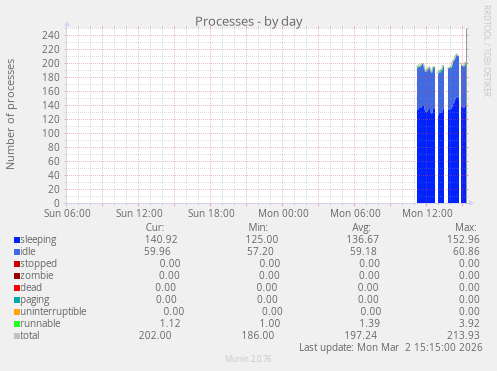This screenshot has height=371, width=497.
Task: Click the uninterruptible legend color swatch
Action: [17, 312]
